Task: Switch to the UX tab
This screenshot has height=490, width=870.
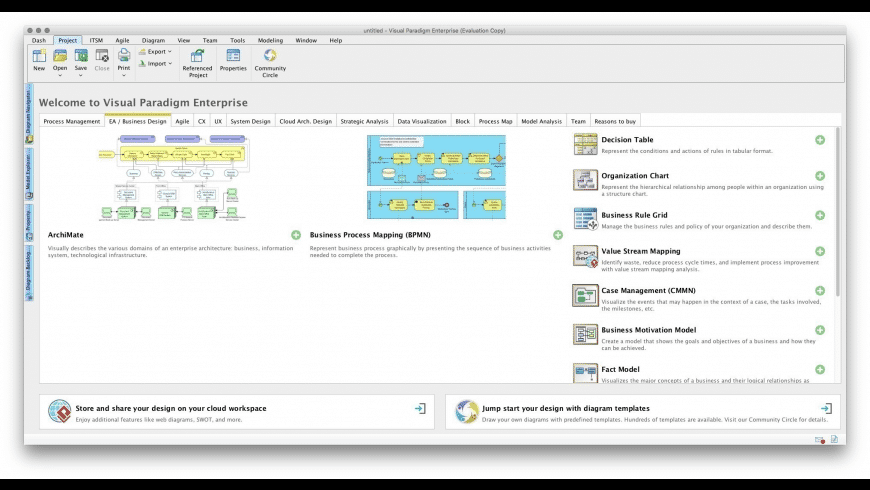Action: [218, 121]
